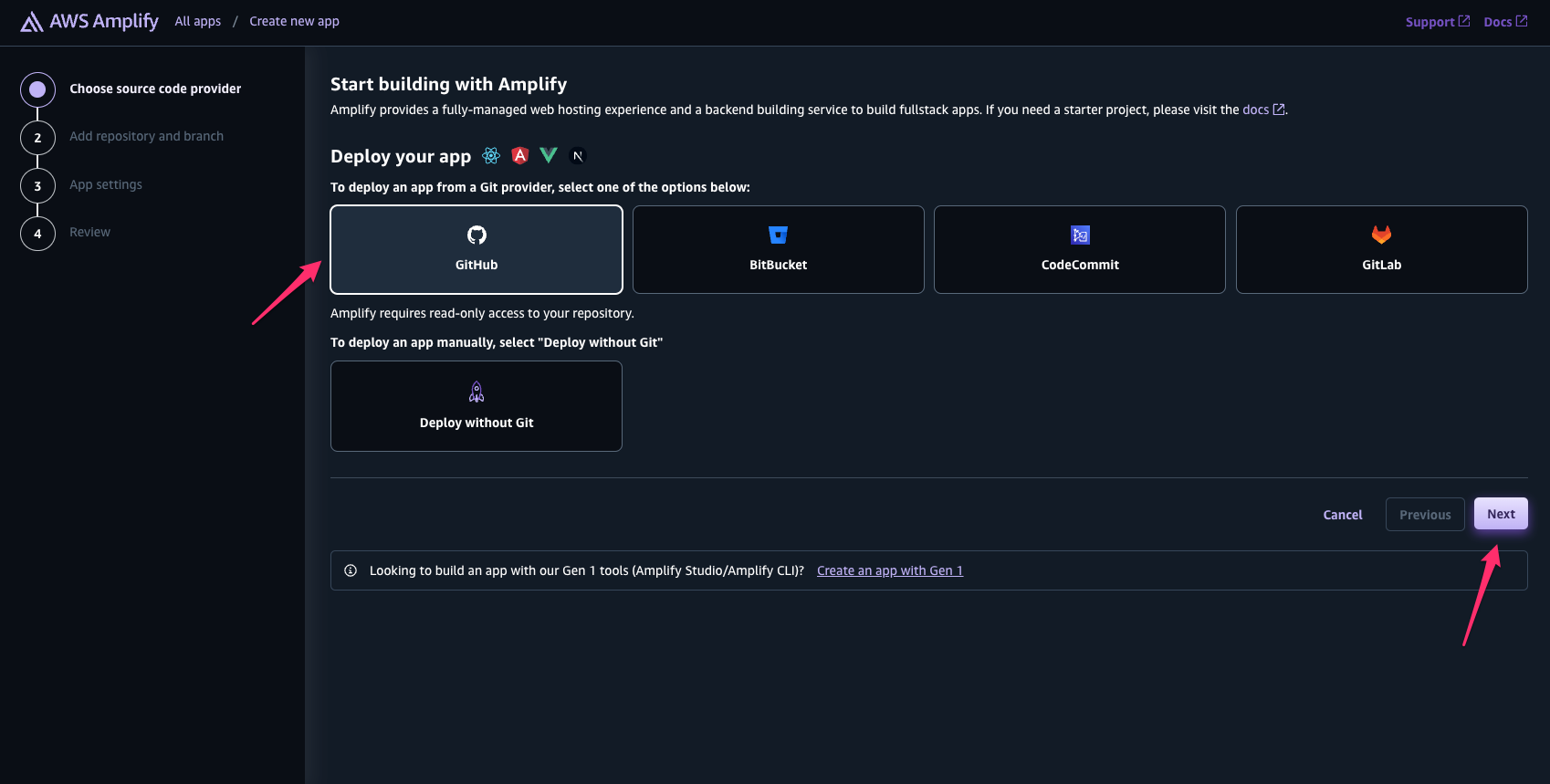
Task: Open the All apps breadcrumb
Action: point(198,21)
